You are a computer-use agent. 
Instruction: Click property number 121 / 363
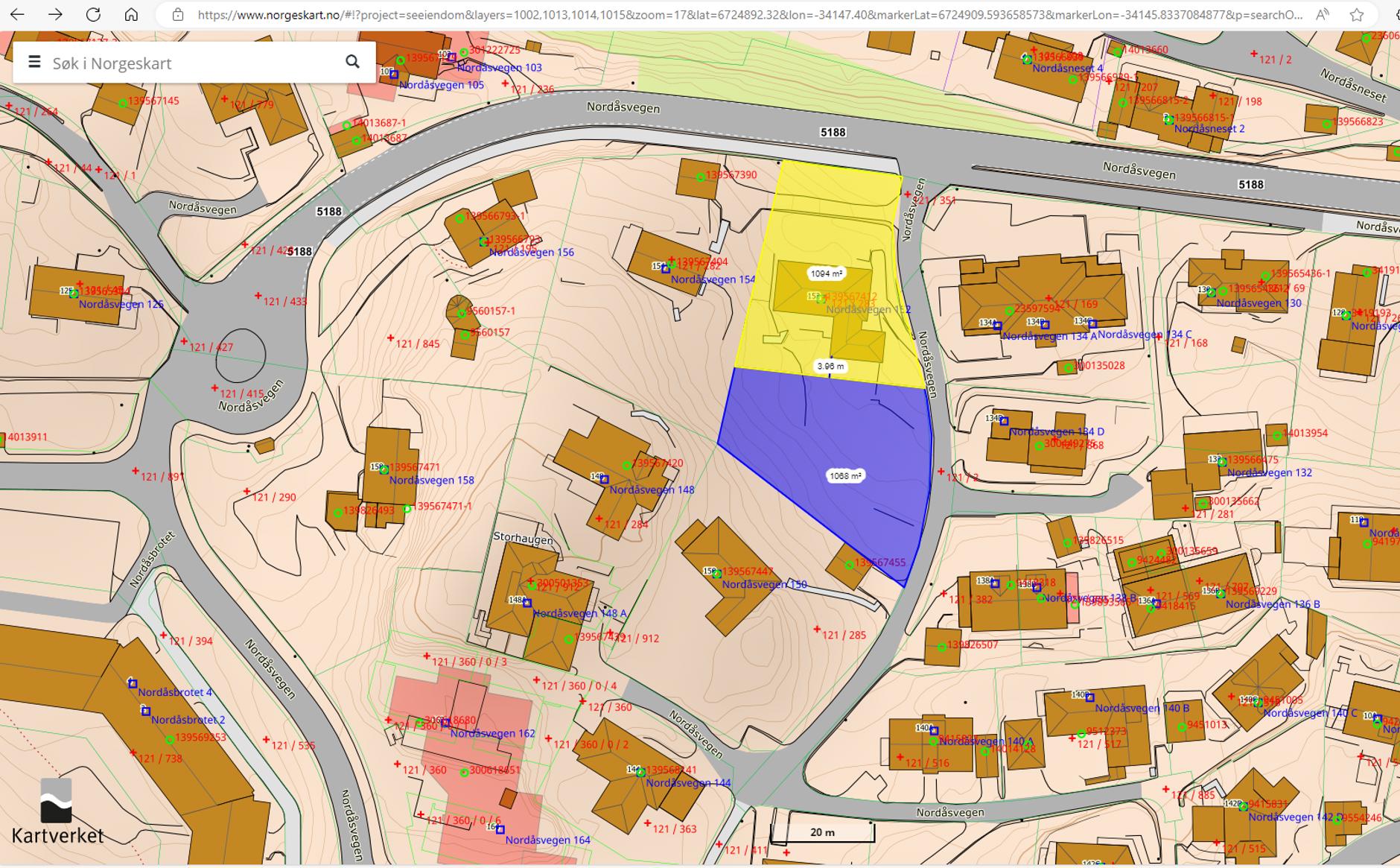pyautogui.click(x=675, y=829)
